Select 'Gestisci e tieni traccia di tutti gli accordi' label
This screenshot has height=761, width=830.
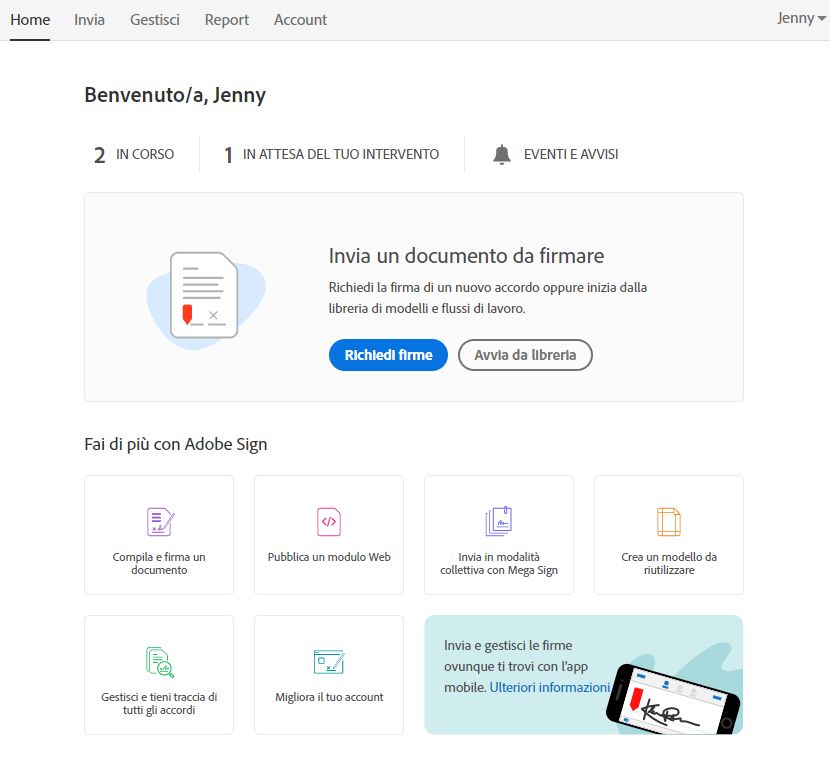coord(159,704)
